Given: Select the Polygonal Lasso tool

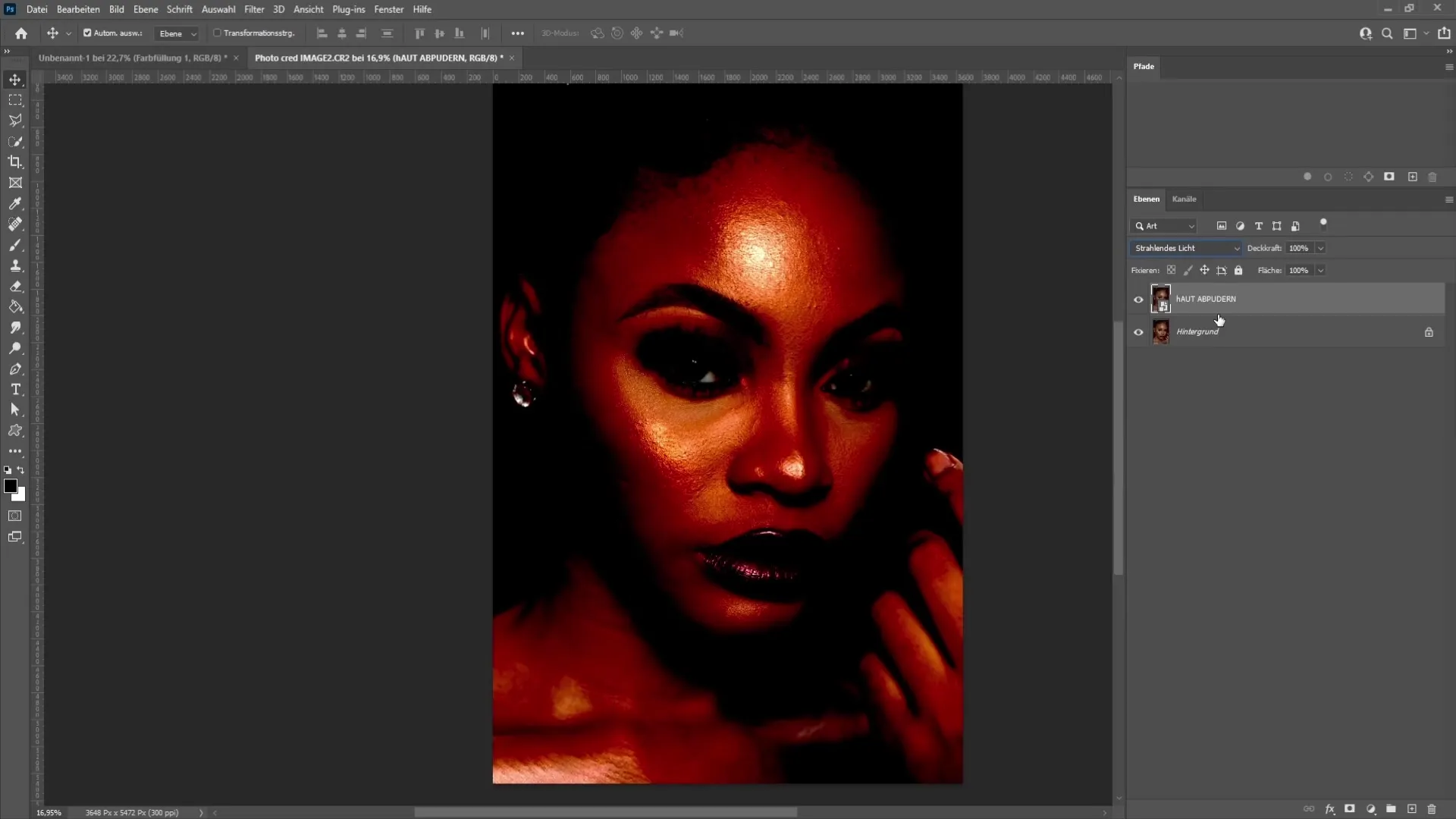Looking at the screenshot, I should [15, 121].
